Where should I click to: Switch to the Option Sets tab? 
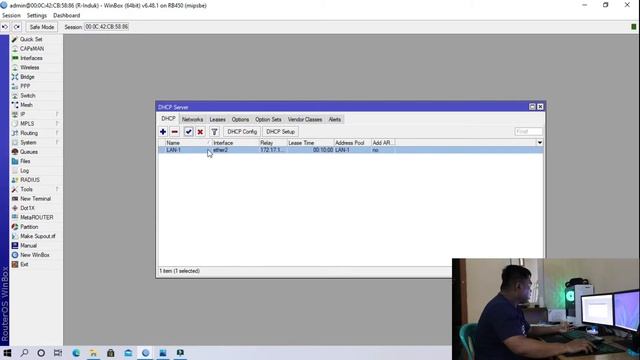coord(268,120)
